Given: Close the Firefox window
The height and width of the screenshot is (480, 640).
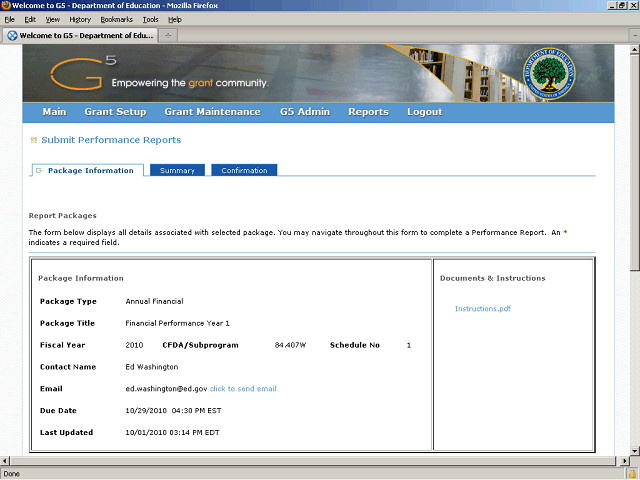Looking at the screenshot, I should [633, 5].
